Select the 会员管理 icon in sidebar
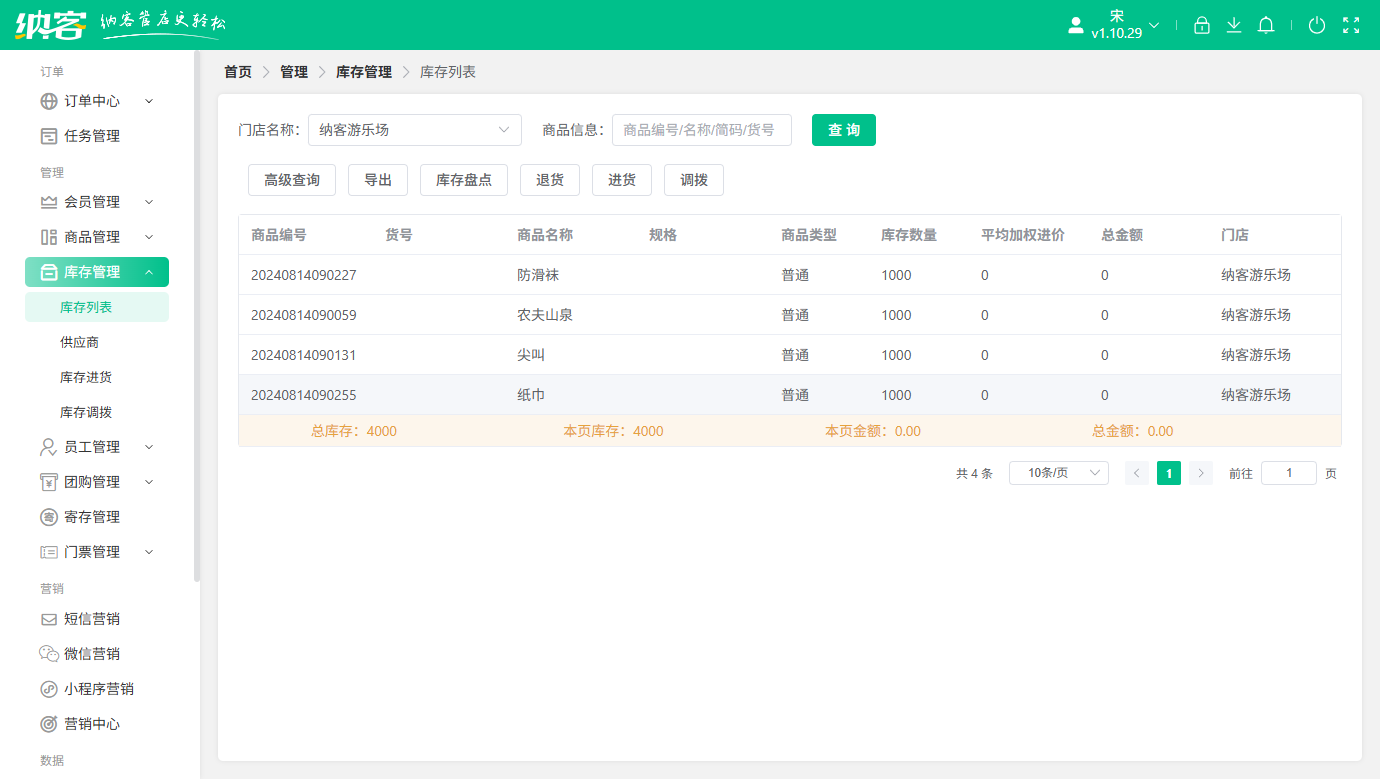Image resolution: width=1380 pixels, height=779 pixels. click(x=48, y=201)
